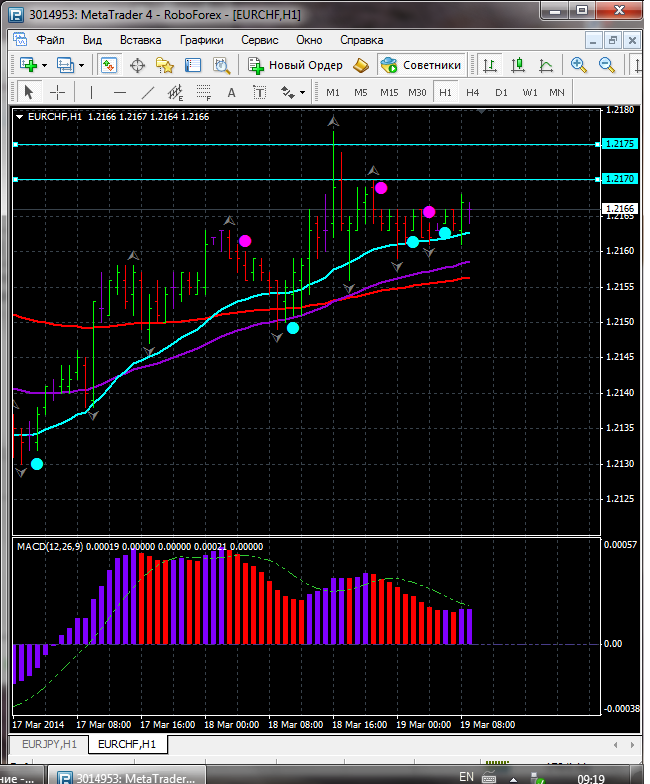Switch to M5 timeframe
This screenshot has height=784, width=650.
(x=360, y=92)
